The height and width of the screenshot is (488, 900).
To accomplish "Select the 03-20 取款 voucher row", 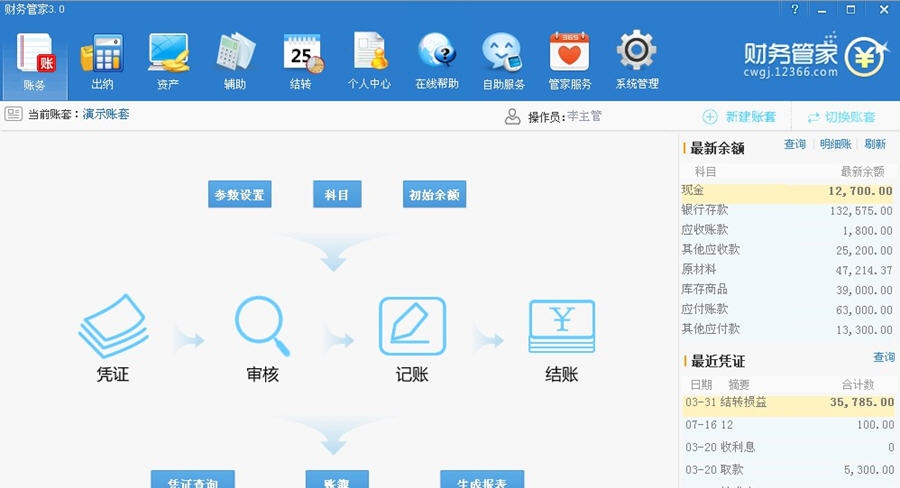I will (789, 470).
